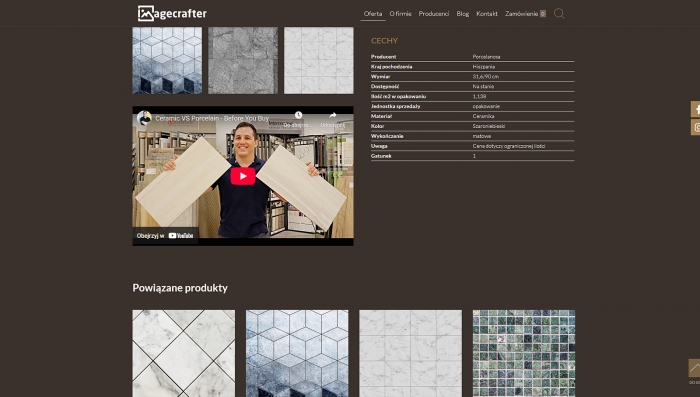Open the search magnifier icon
The height and width of the screenshot is (397, 700).
click(x=559, y=14)
